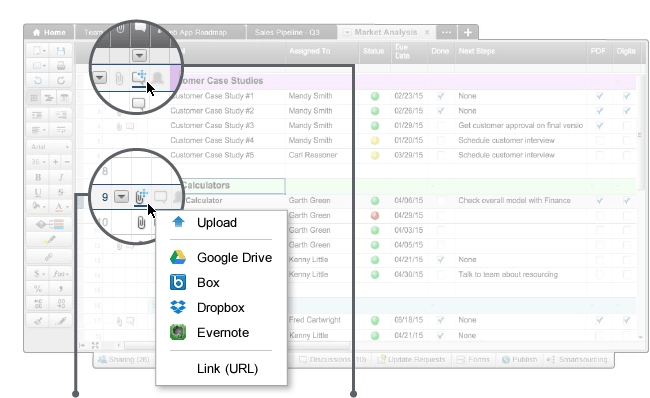Toggle Done checkbox for Customer Case Study #1

441,96
